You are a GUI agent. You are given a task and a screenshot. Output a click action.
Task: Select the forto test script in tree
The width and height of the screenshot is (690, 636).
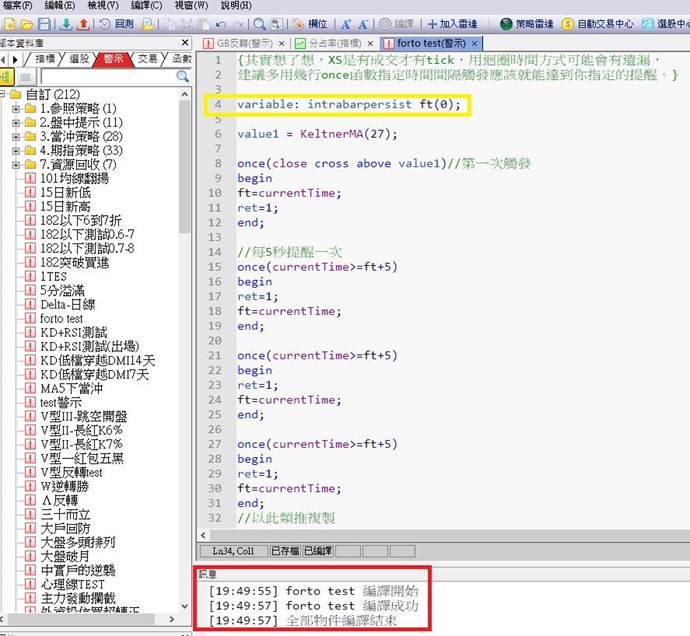(61, 318)
